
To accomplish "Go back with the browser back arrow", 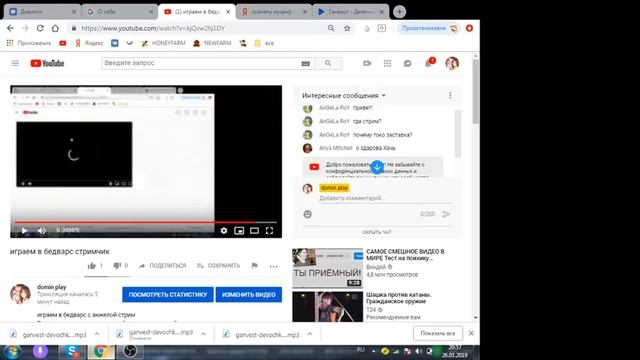I will [10, 28].
